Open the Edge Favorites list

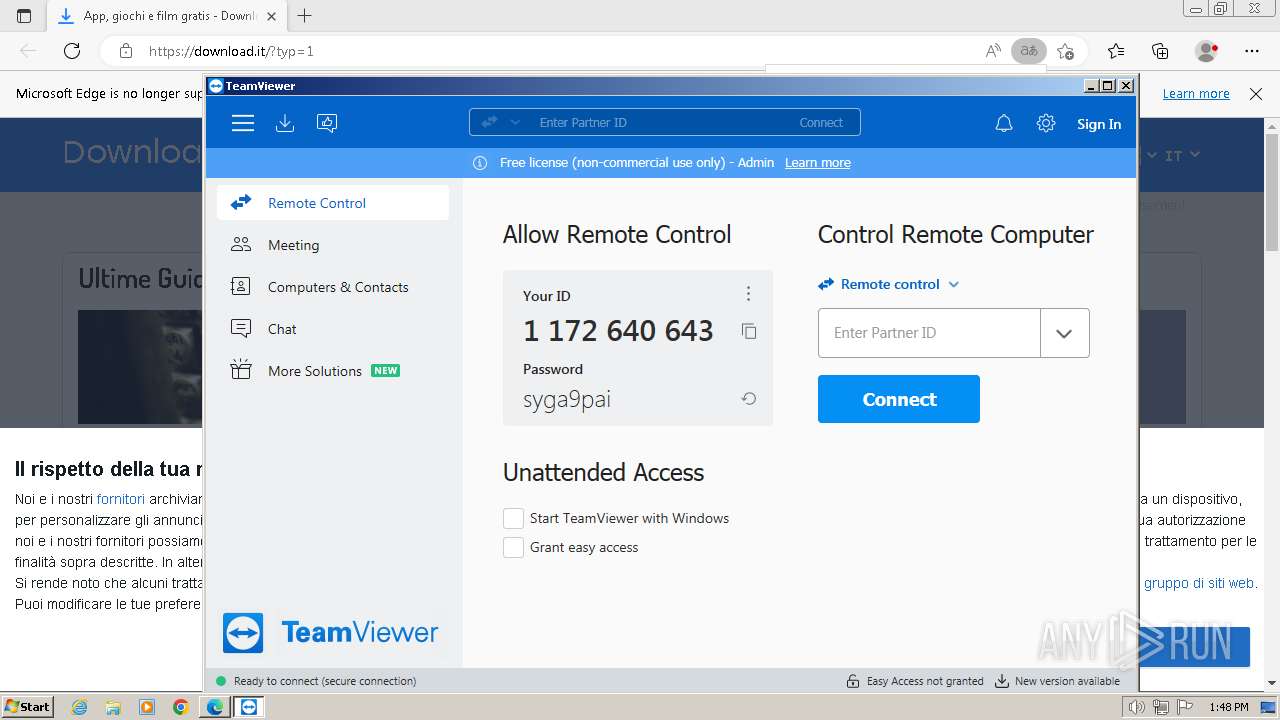pyautogui.click(x=1116, y=51)
